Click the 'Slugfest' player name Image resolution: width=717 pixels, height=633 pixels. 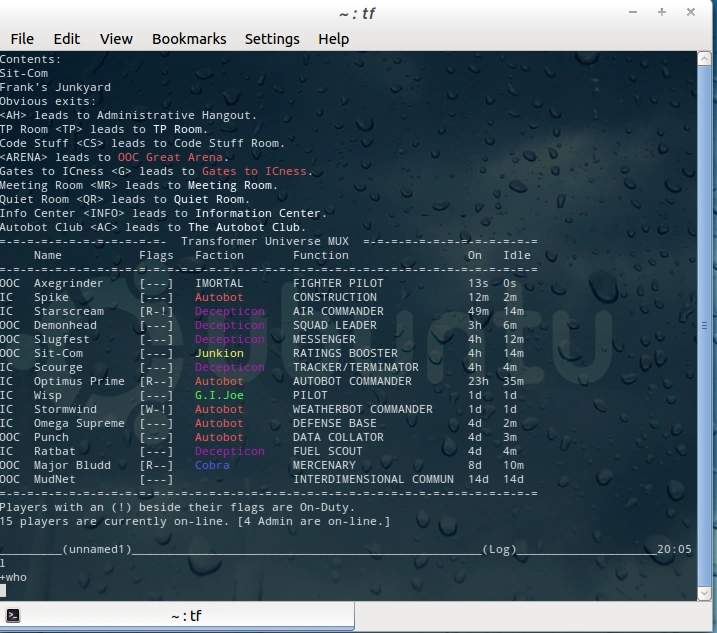(x=62, y=339)
